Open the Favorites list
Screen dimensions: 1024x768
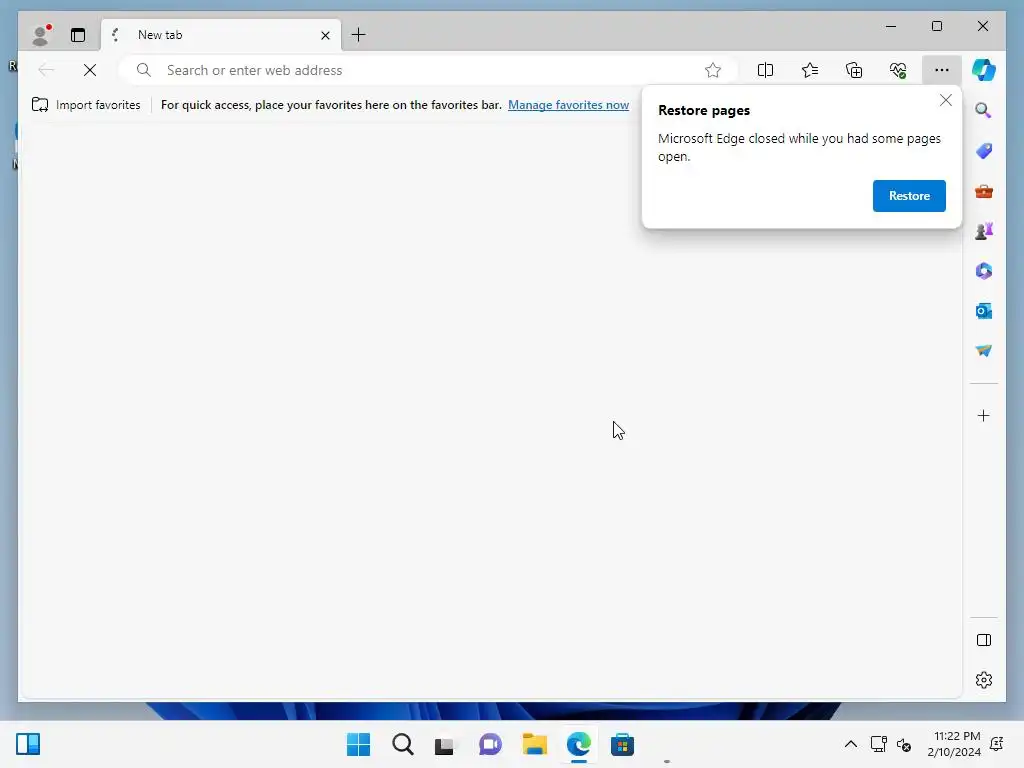(x=810, y=70)
